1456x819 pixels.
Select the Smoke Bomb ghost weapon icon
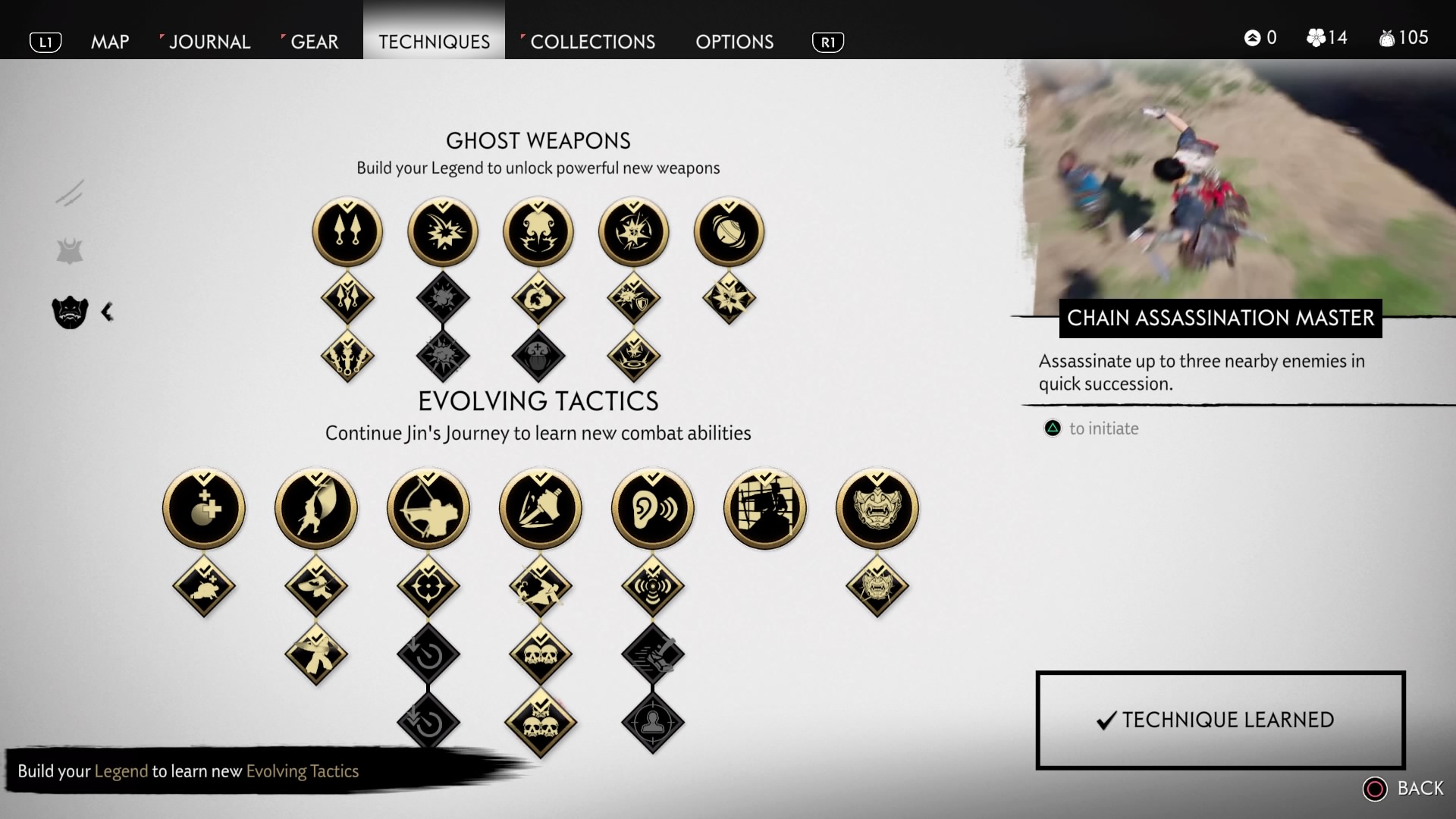(538, 232)
